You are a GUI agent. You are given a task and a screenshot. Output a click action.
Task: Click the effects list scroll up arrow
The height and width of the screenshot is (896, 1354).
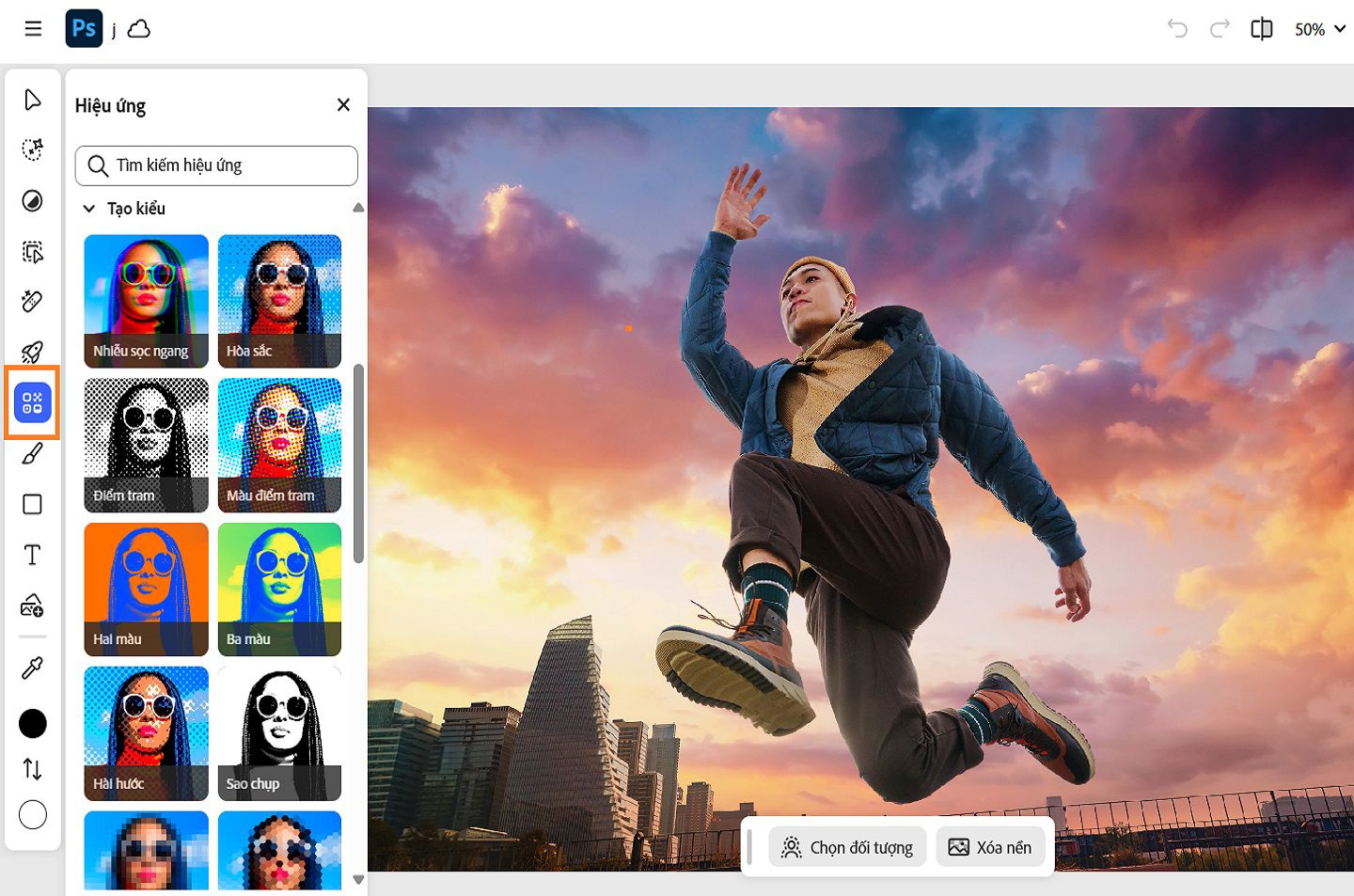[x=358, y=208]
